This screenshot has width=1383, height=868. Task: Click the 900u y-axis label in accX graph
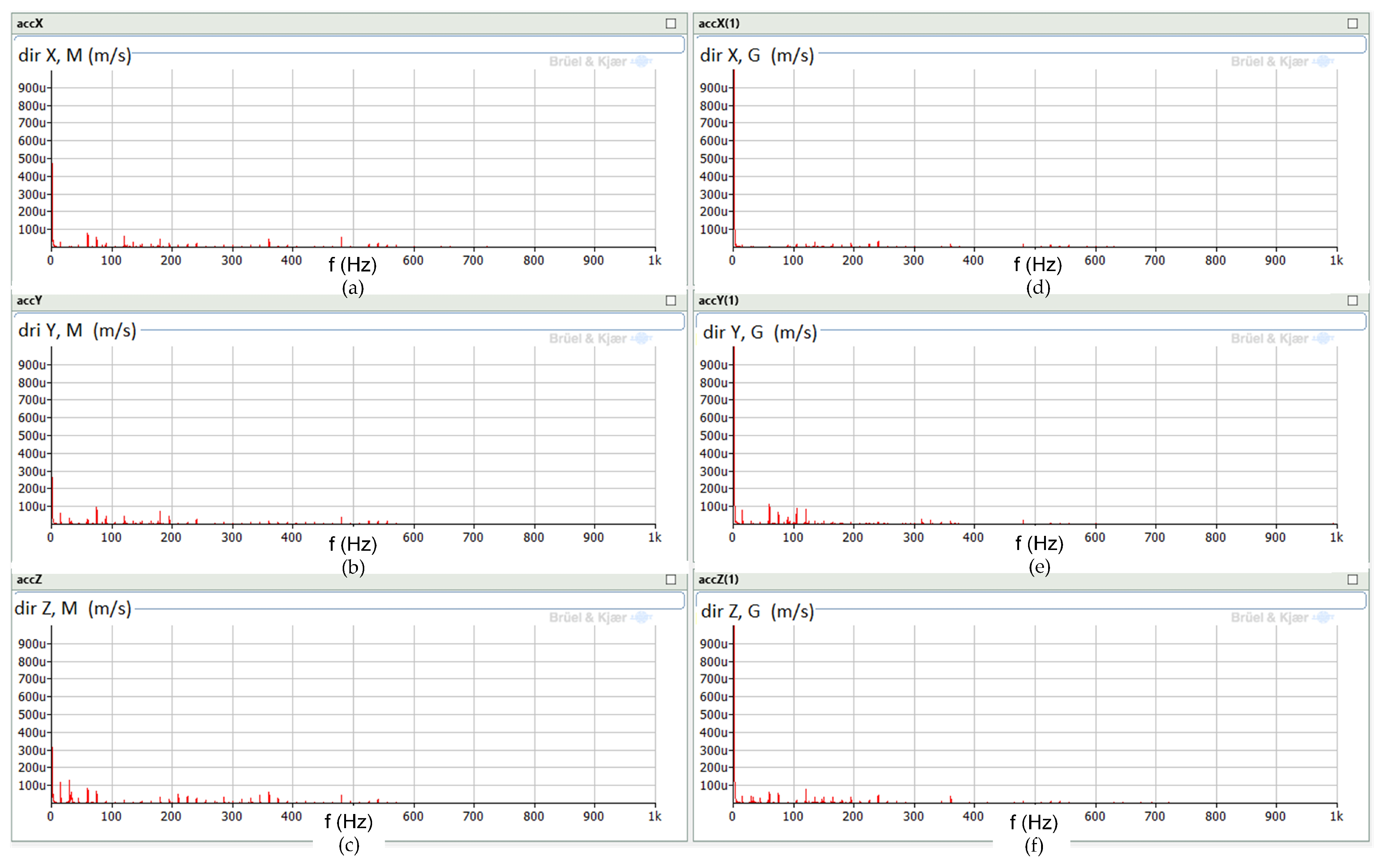point(32,88)
